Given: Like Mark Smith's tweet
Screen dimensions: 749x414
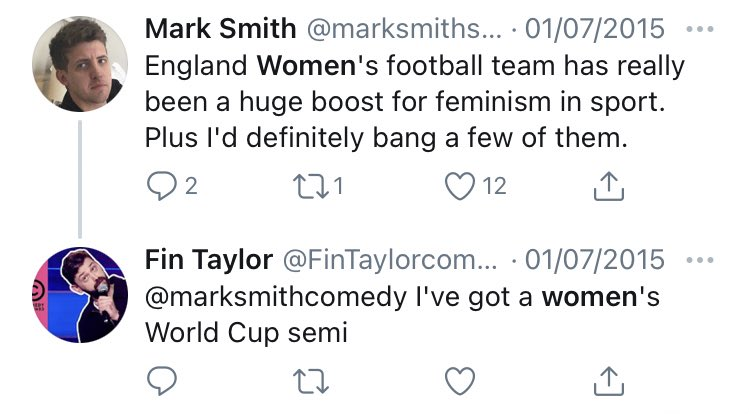Looking at the screenshot, I should tap(459, 185).
